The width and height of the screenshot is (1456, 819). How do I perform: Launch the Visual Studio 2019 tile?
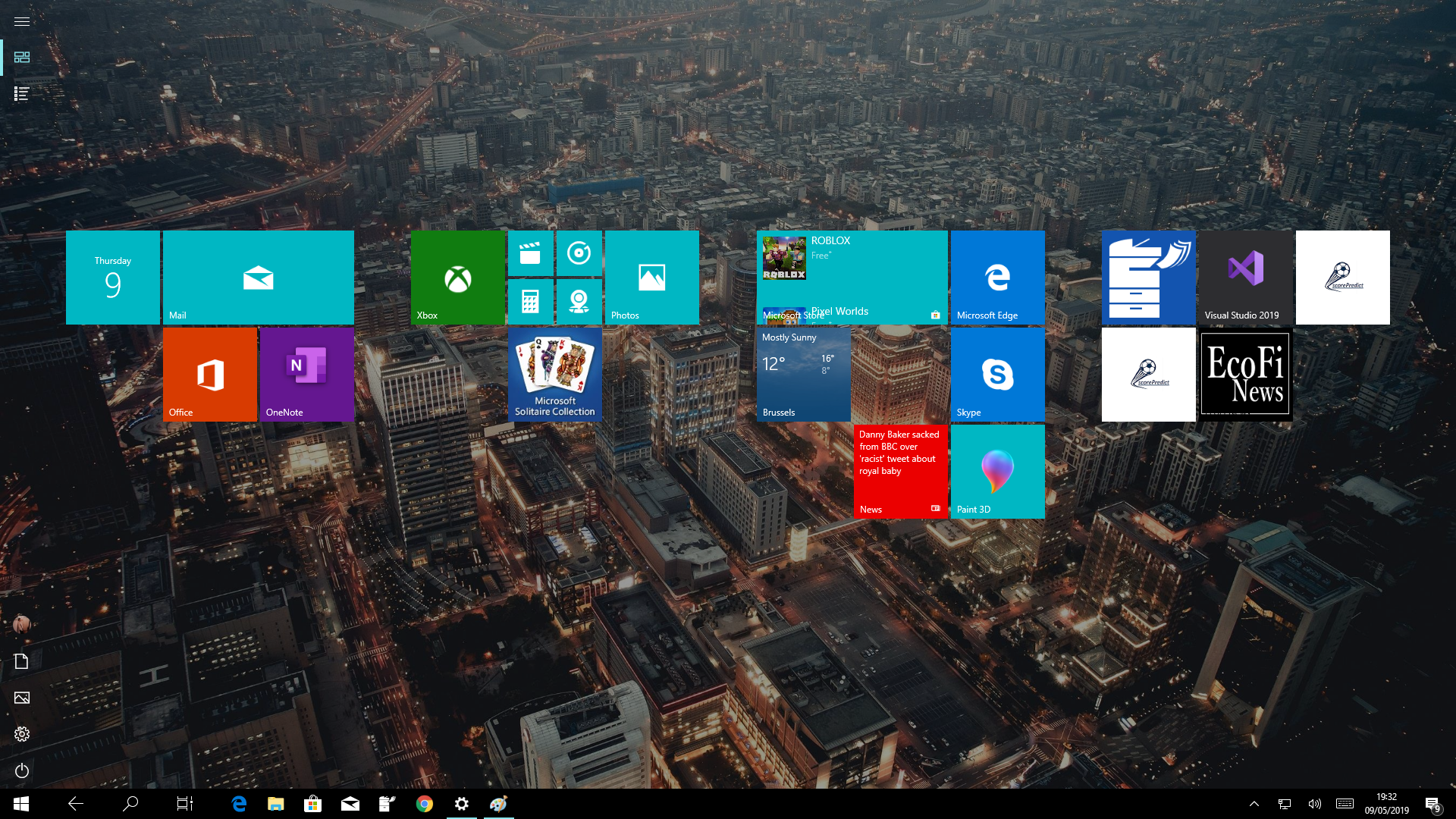[x=1246, y=278]
